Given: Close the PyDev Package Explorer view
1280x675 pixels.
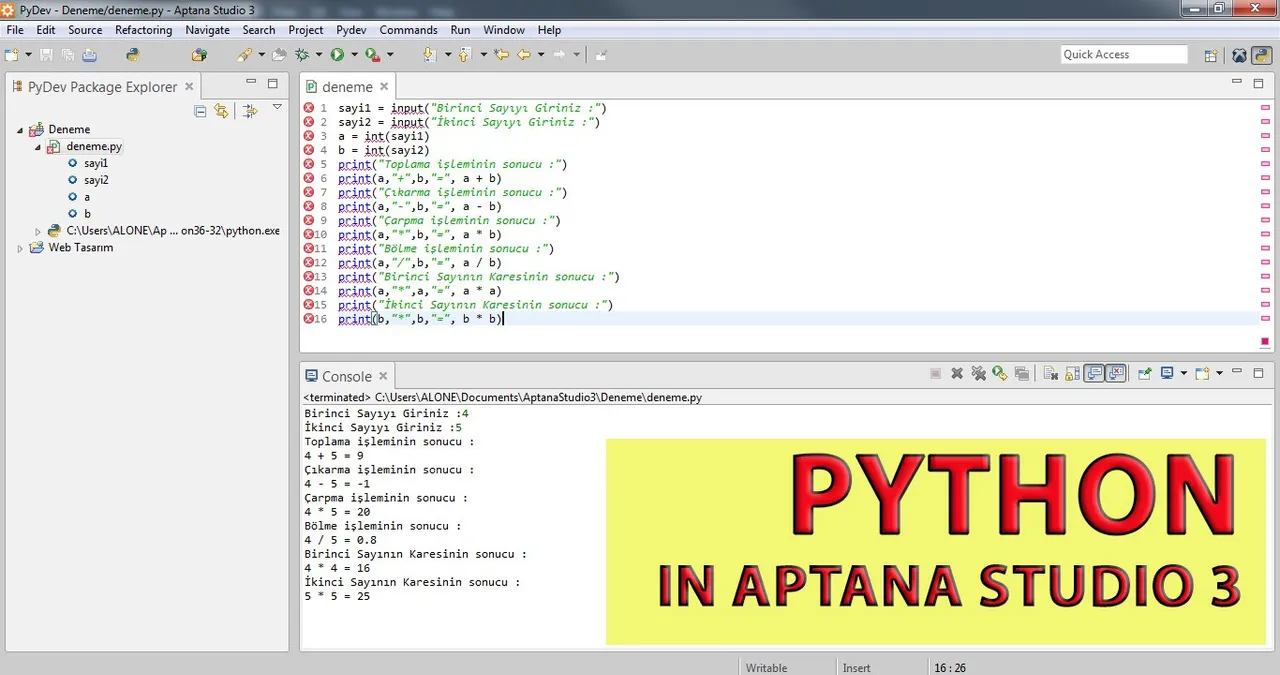Looking at the screenshot, I should point(188,87).
